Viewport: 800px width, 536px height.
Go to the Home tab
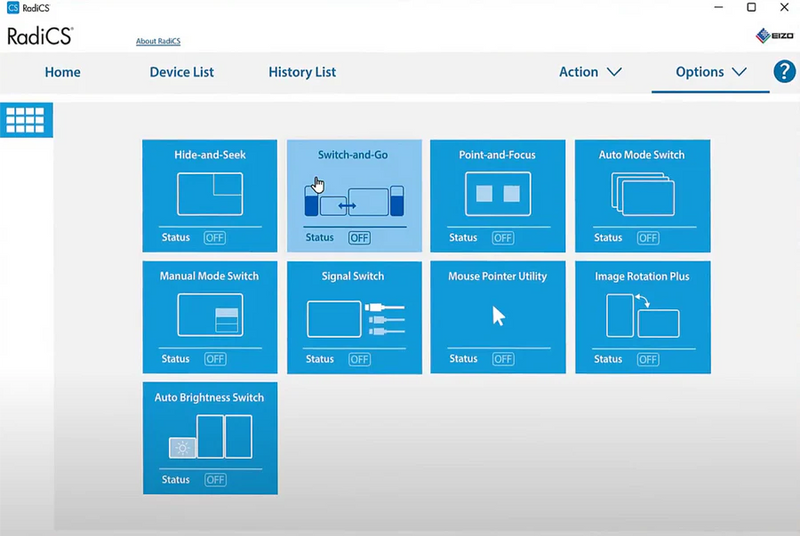click(63, 72)
